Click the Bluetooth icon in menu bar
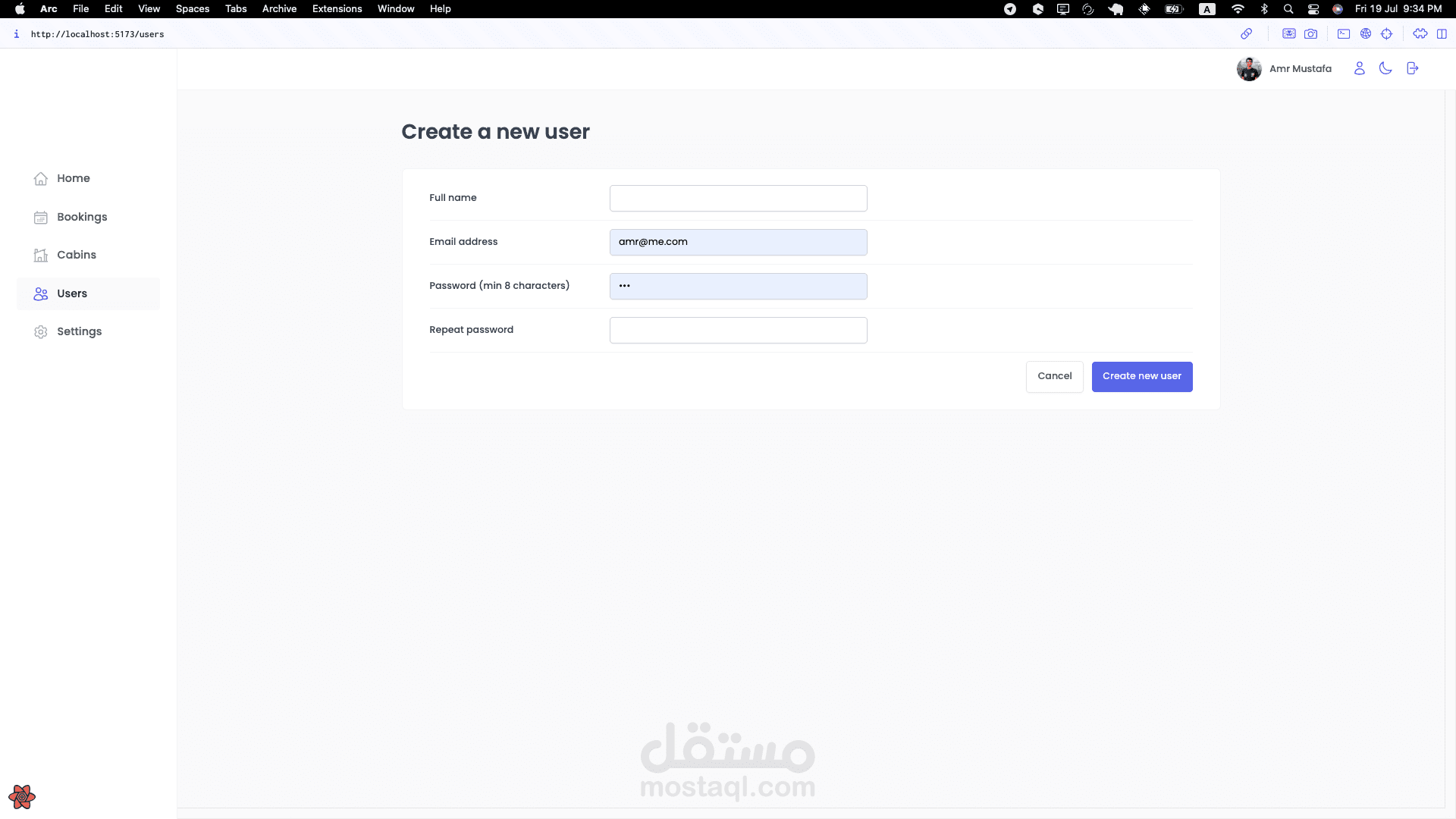The image size is (1456, 819). tap(1264, 9)
